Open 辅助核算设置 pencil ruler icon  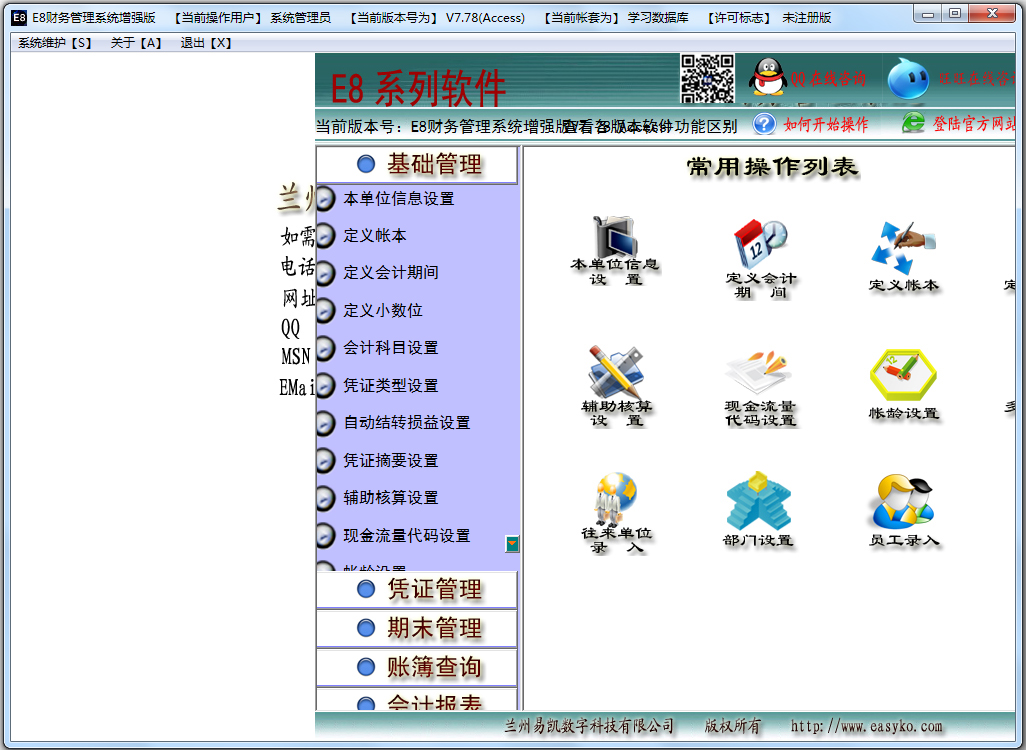(615, 372)
